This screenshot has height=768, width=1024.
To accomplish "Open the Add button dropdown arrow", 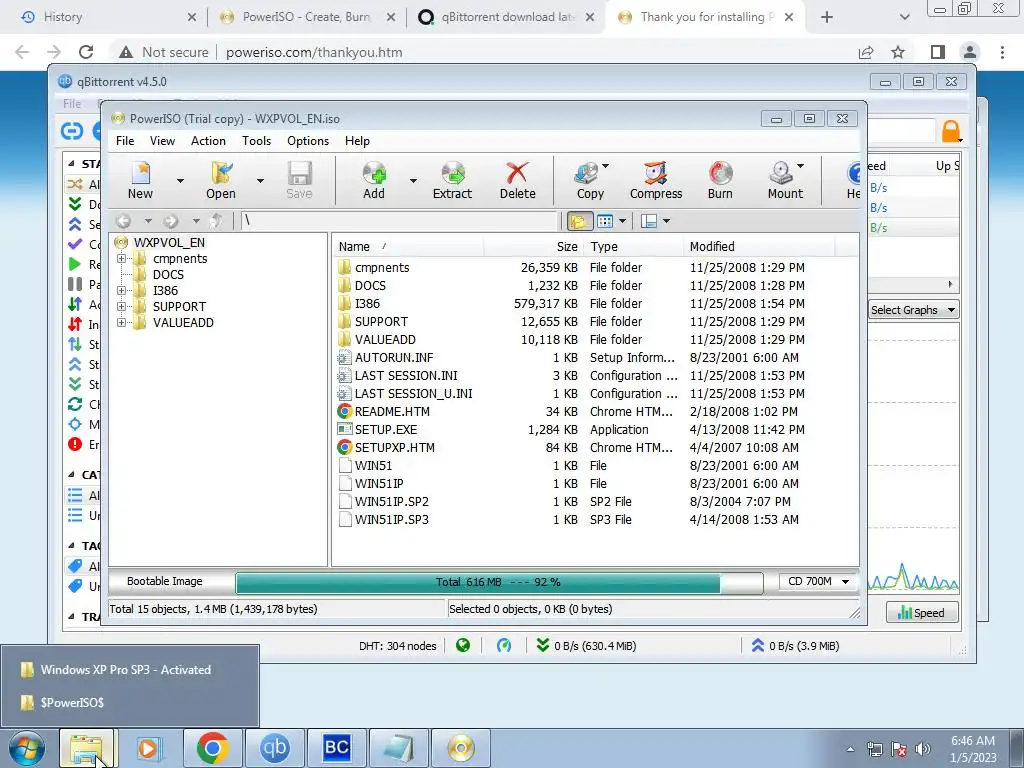I will pos(413,180).
